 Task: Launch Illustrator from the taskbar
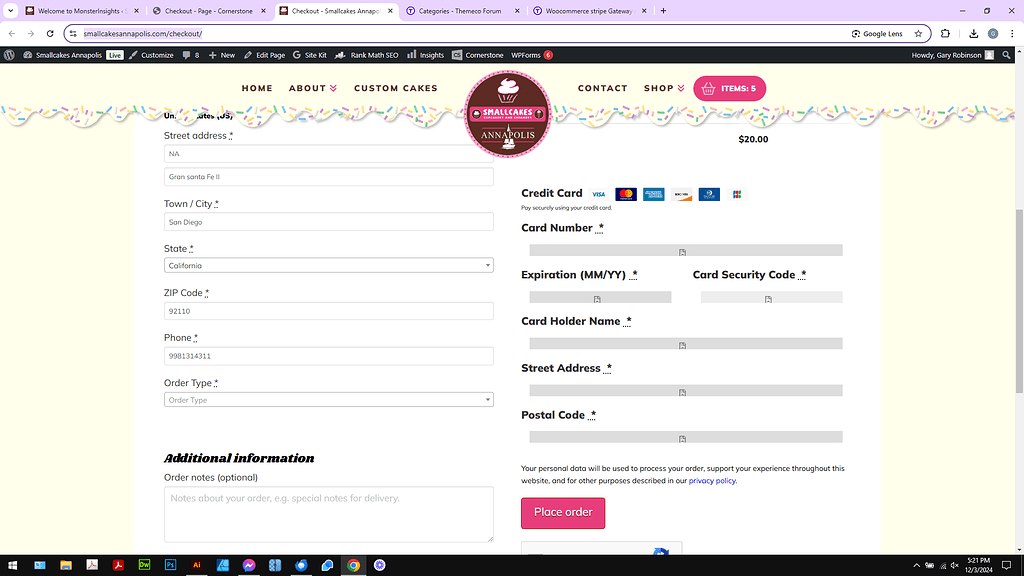click(196, 565)
